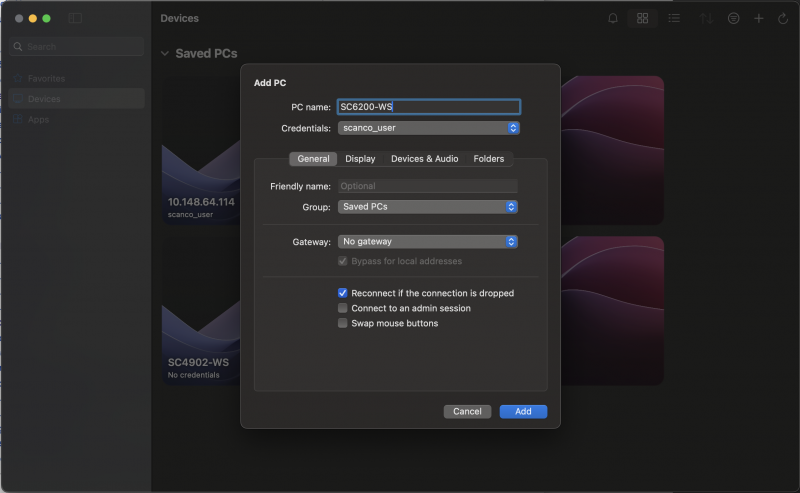Viewport: 800px width, 493px height.
Task: Select the SC4902-WS PC thumbnail
Action: [x=201, y=310]
